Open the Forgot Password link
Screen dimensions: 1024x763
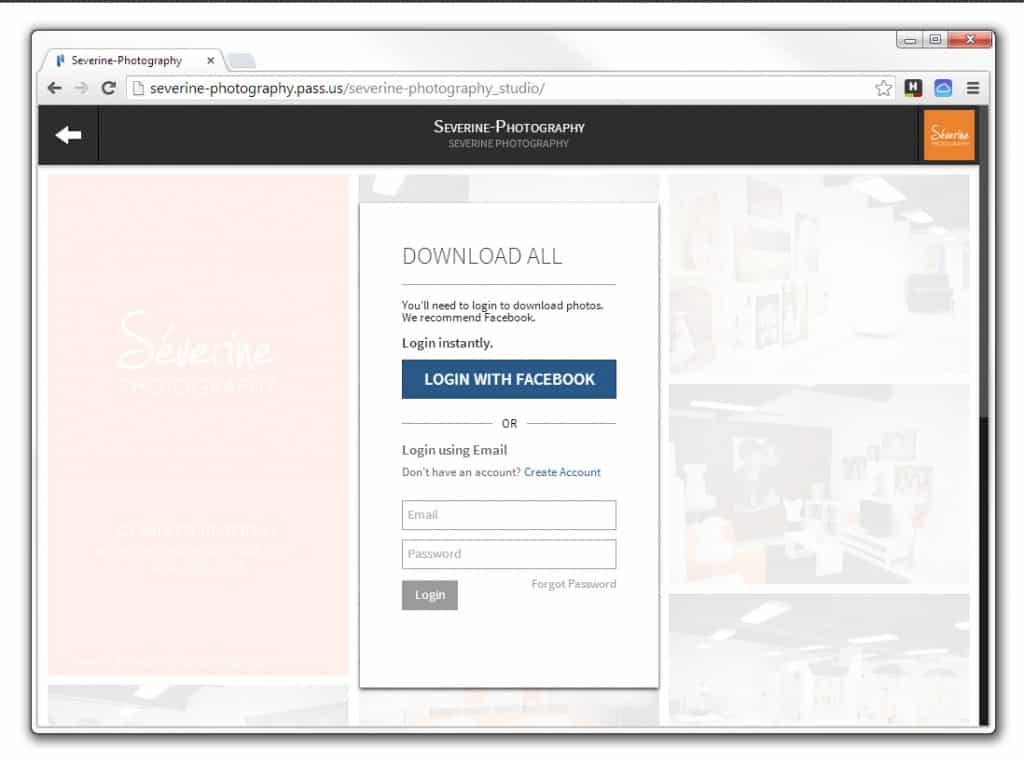pyautogui.click(x=573, y=584)
